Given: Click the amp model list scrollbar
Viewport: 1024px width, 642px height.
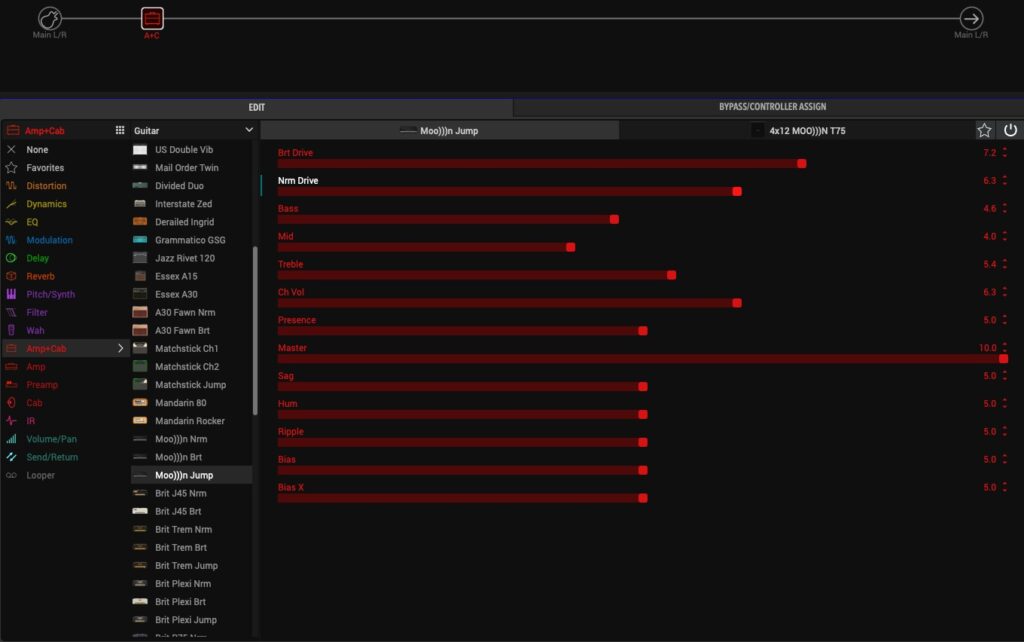Looking at the screenshot, I should pos(255,330).
